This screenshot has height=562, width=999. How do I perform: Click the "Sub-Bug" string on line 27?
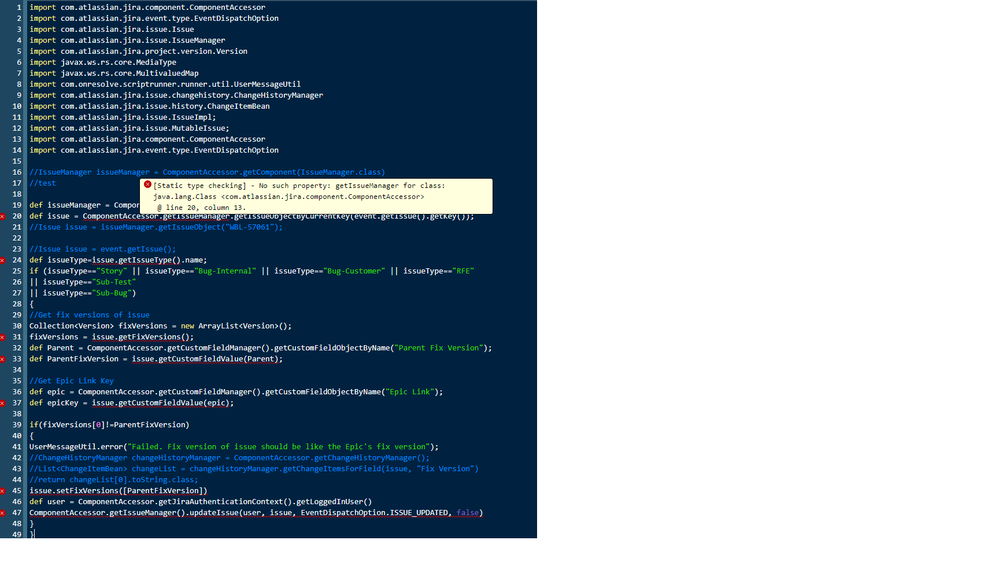(111, 293)
